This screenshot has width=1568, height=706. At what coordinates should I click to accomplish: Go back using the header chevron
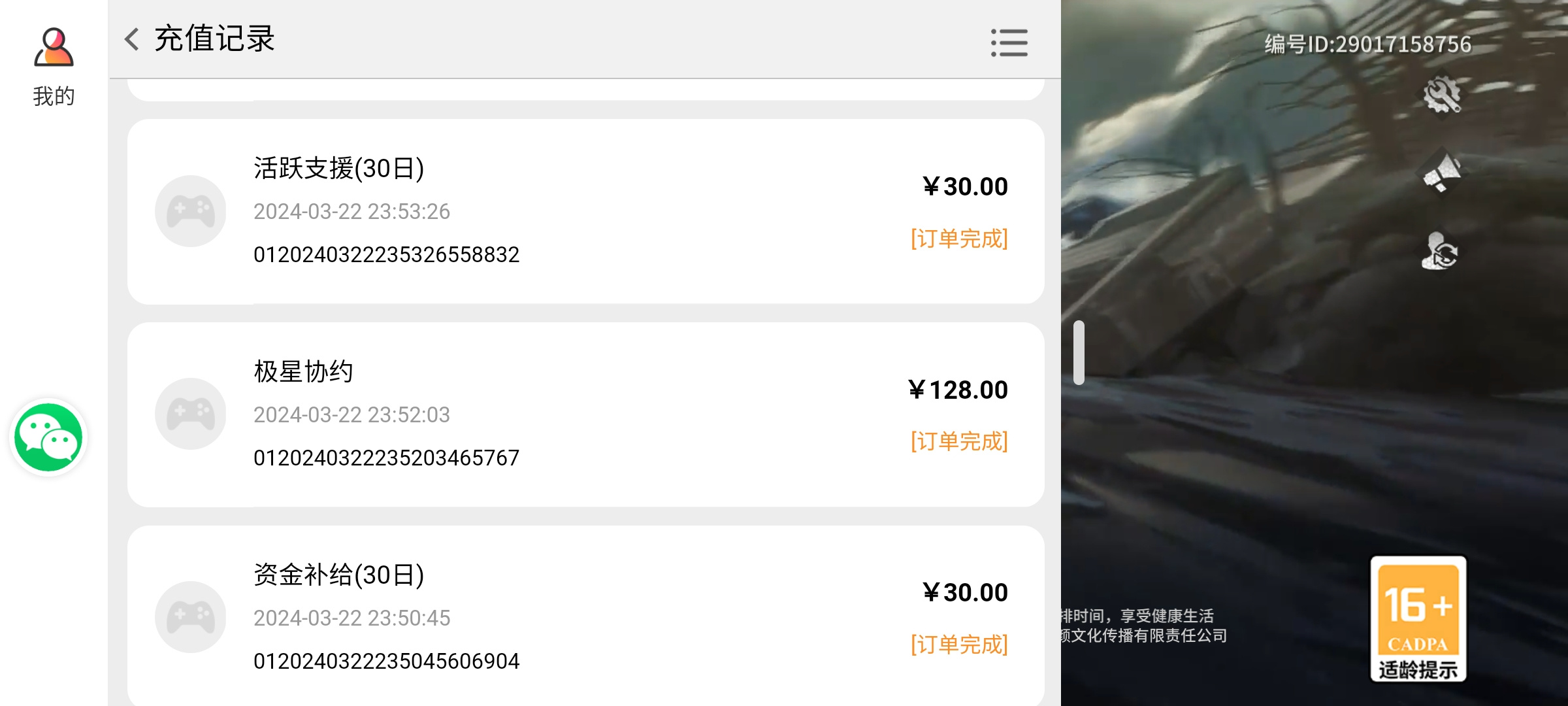132,39
